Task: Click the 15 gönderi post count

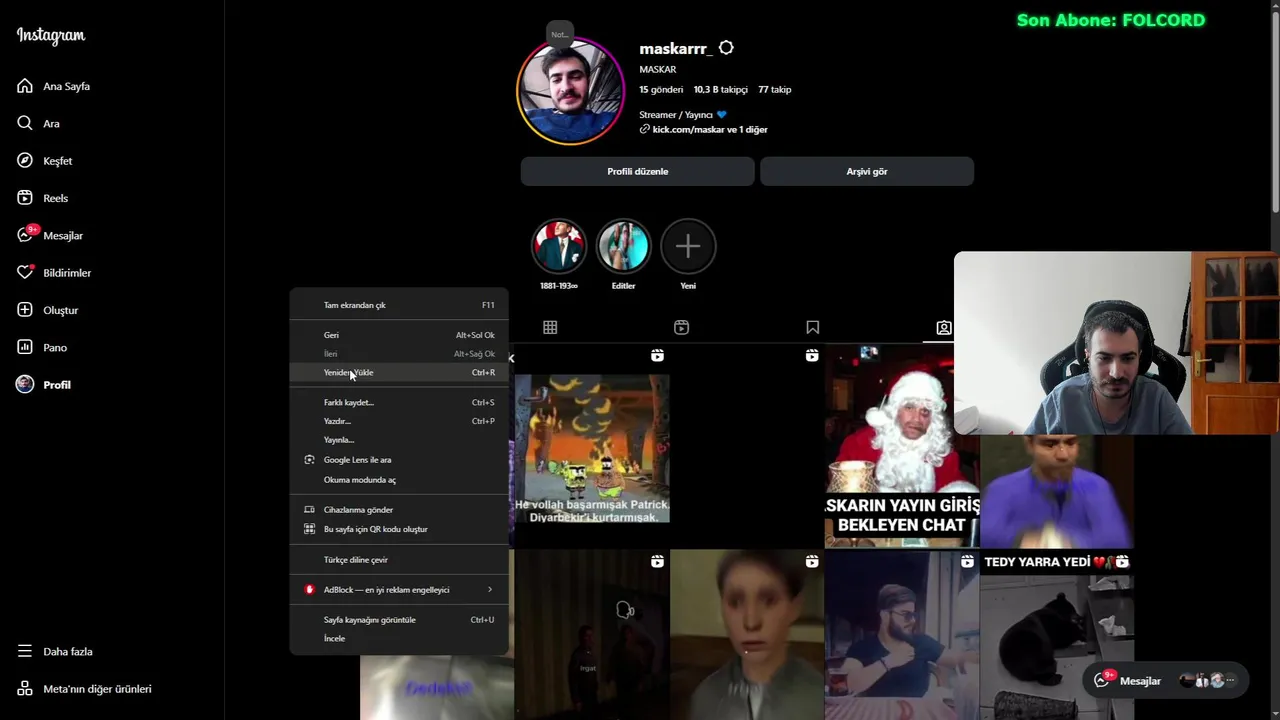Action: click(x=661, y=89)
